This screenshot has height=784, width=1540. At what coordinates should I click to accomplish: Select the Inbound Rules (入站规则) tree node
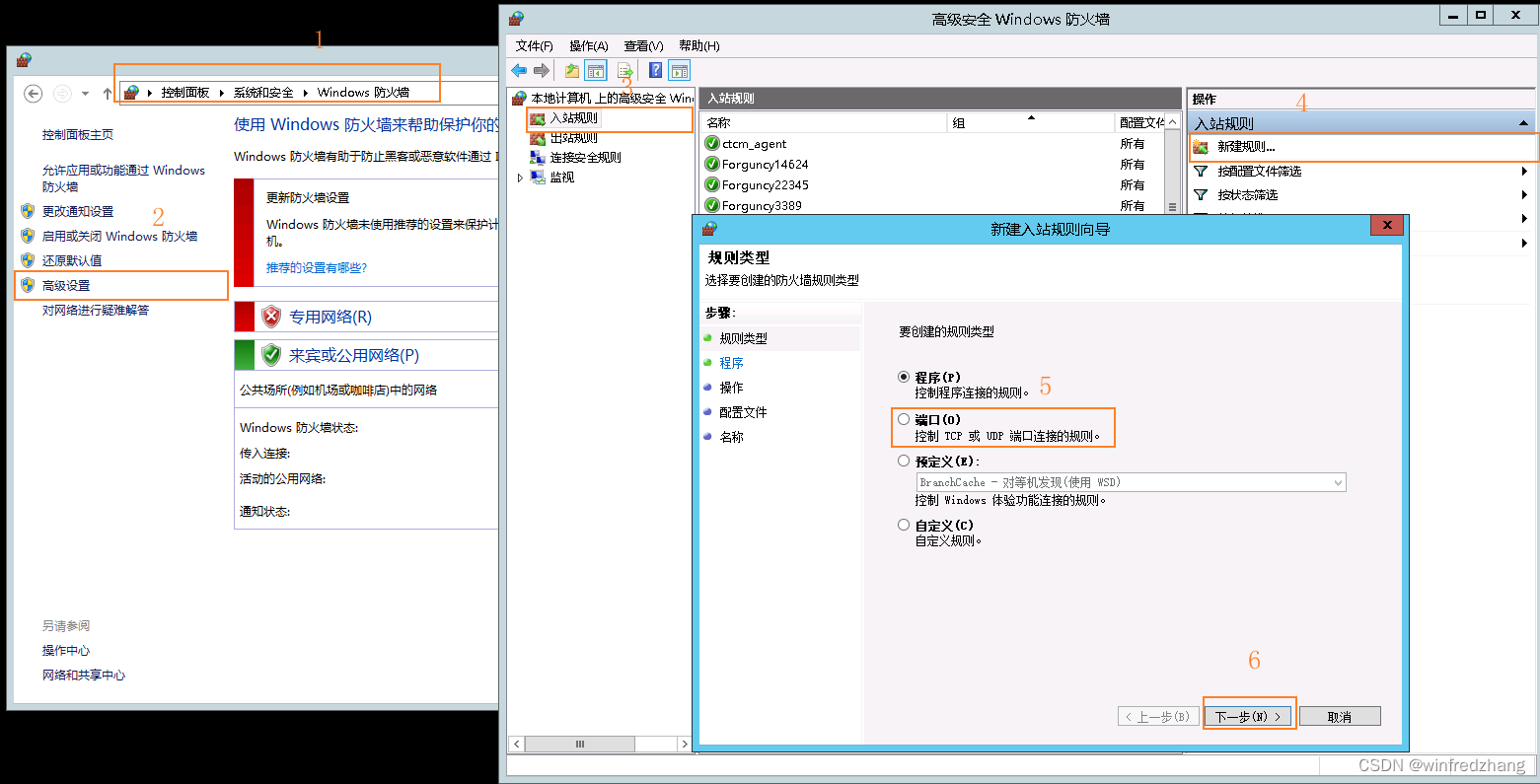click(573, 117)
